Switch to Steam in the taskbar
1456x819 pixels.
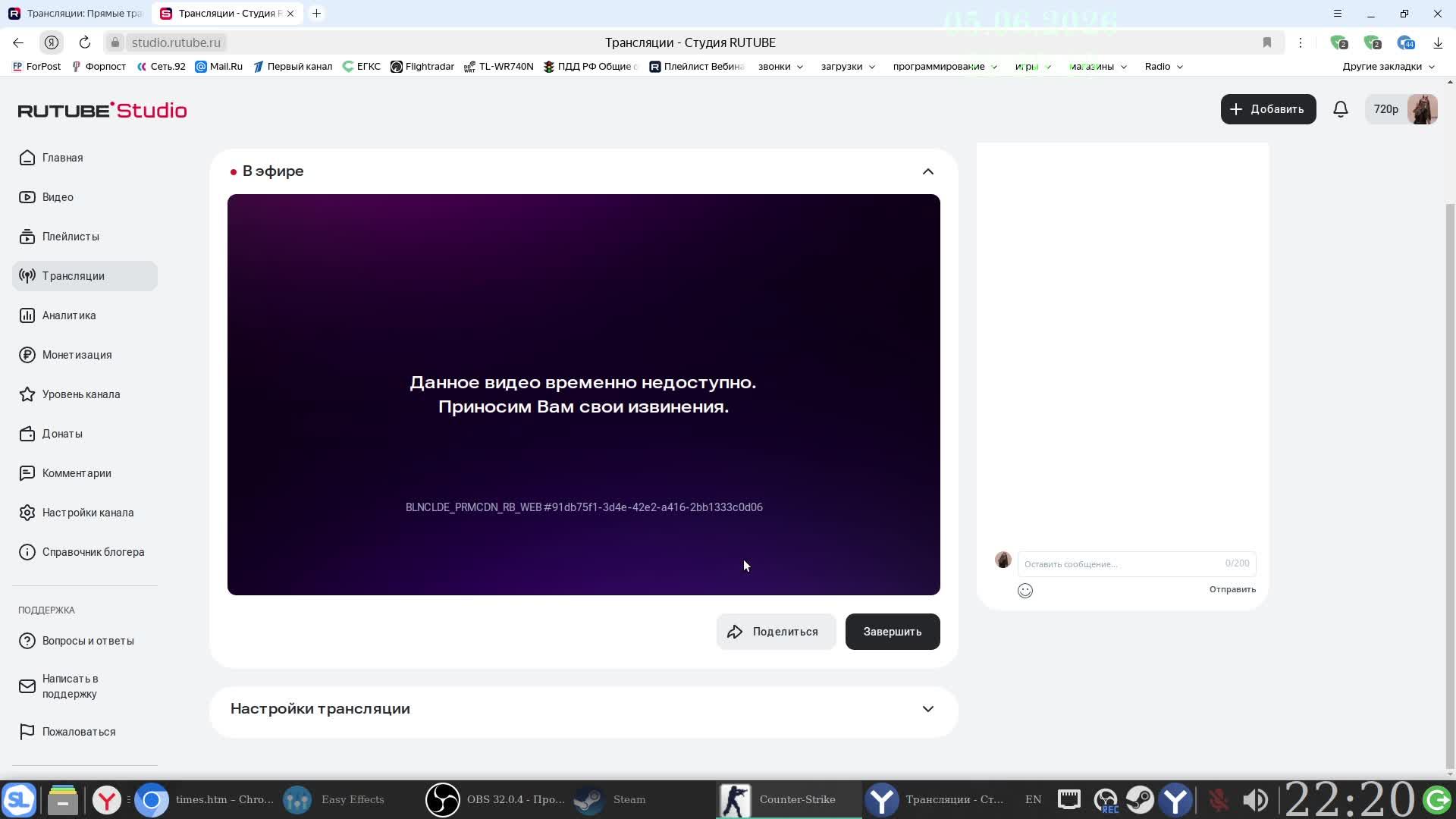pyautogui.click(x=611, y=799)
